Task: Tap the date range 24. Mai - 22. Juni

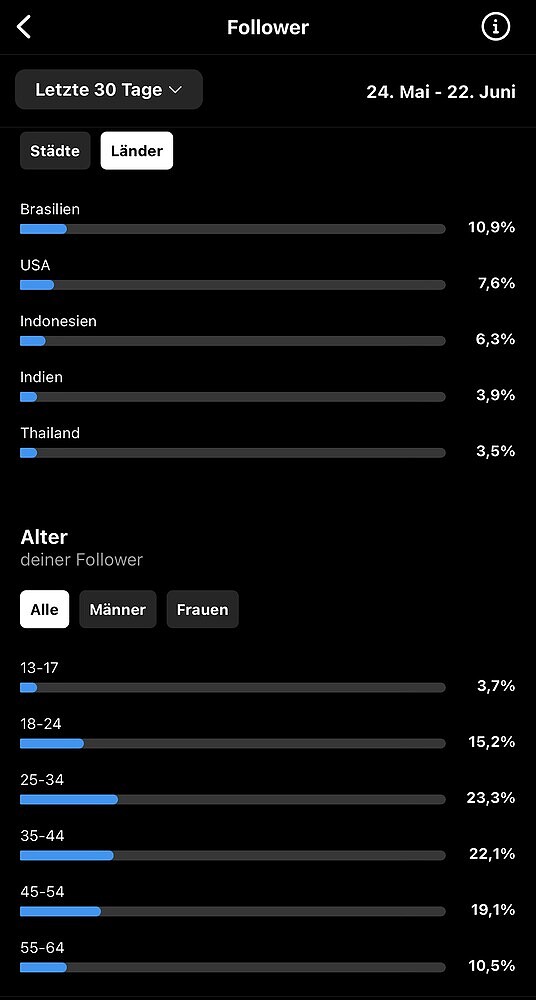Action: [441, 92]
